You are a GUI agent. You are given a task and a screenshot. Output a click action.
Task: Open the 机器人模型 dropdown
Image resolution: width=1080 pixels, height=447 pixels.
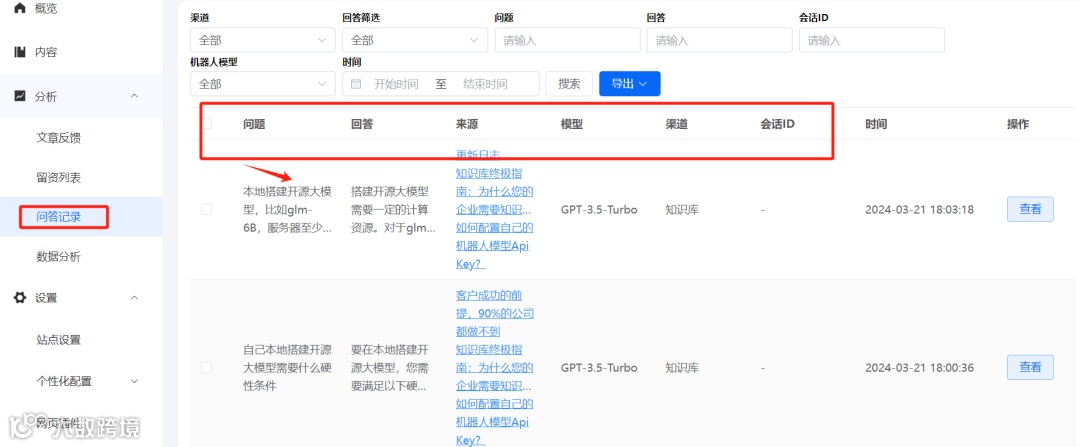click(x=262, y=84)
